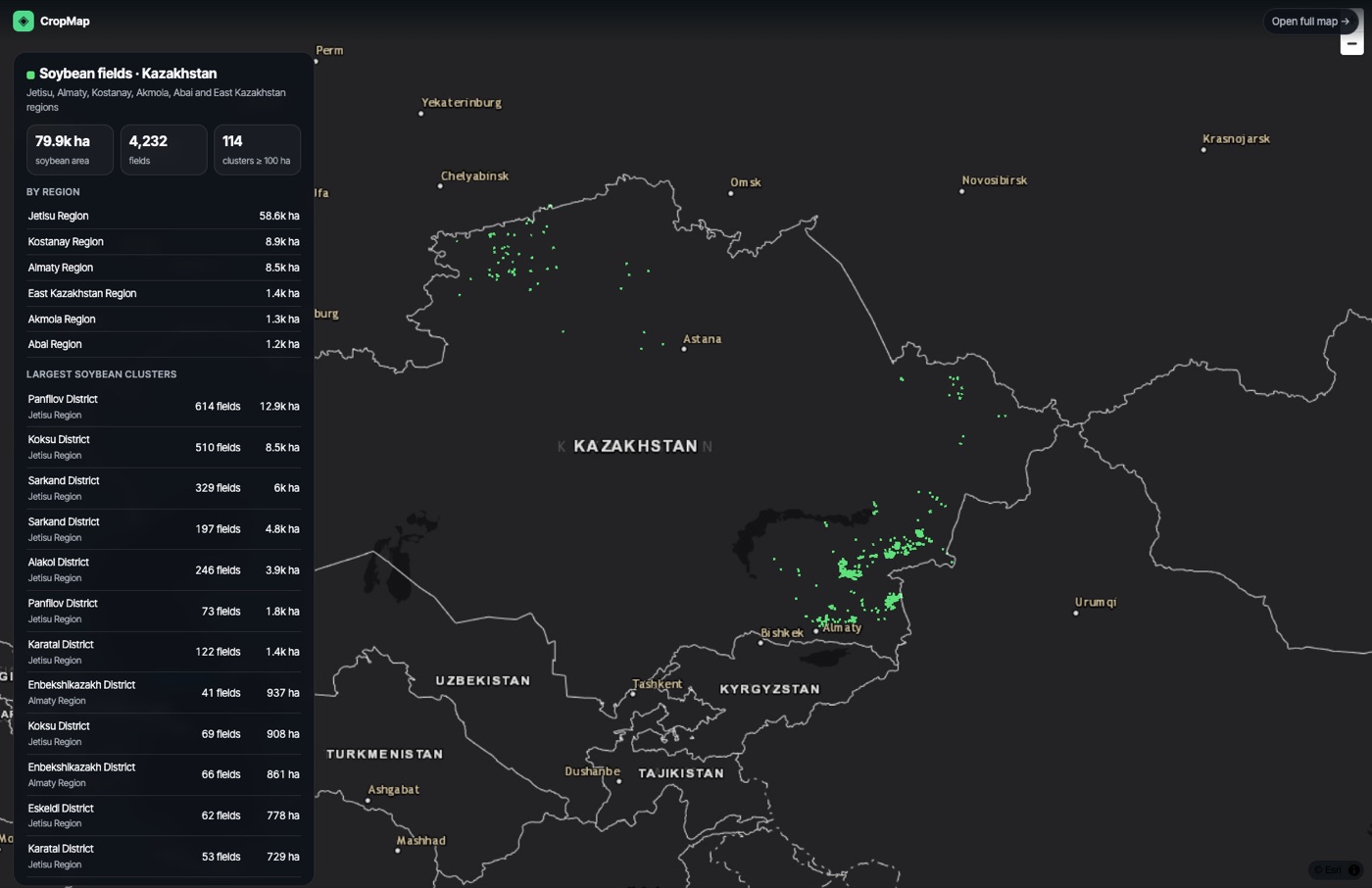Select the 114 clusters stat card
The width and height of the screenshot is (1372, 888).
(257, 149)
